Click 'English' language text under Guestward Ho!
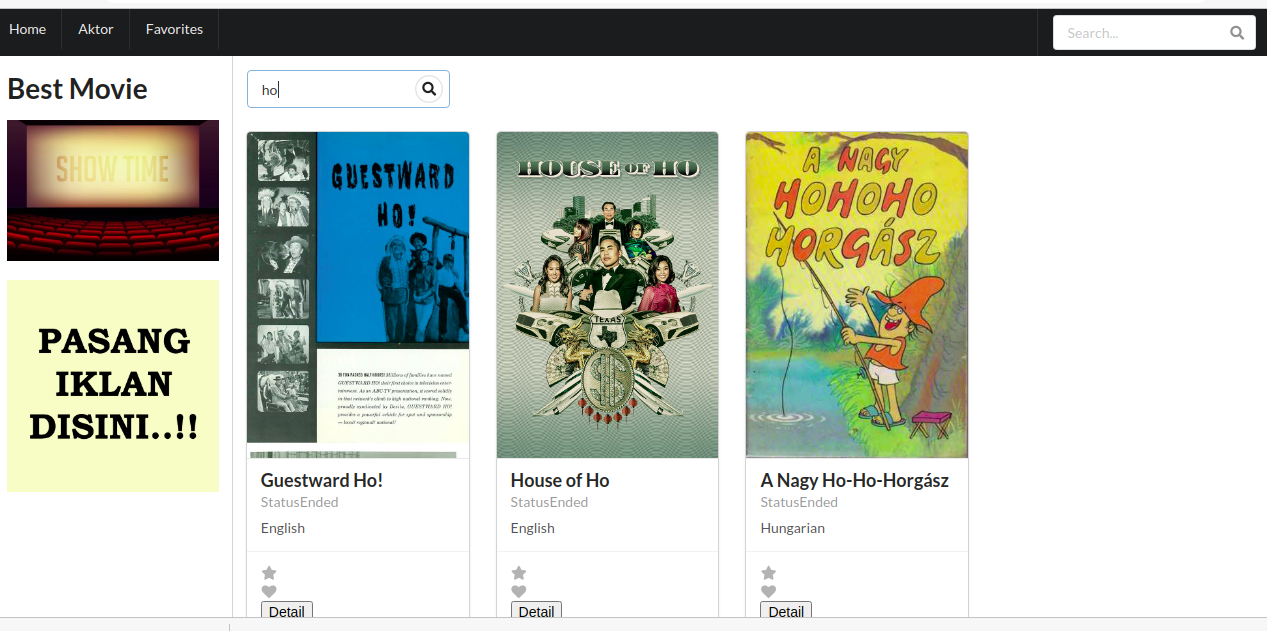Image resolution: width=1267 pixels, height=631 pixels. coord(283,528)
